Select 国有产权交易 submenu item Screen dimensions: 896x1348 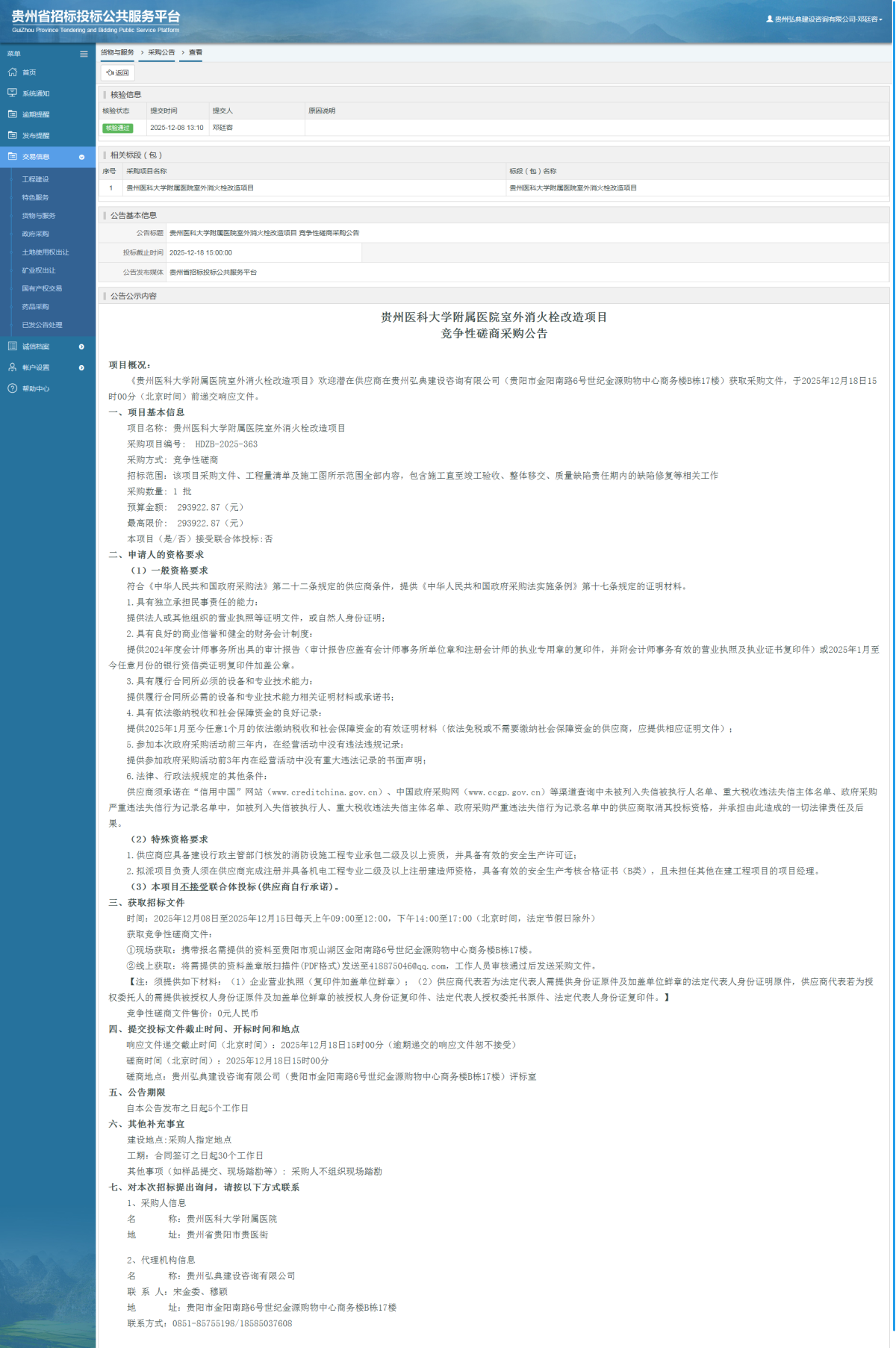tap(42, 288)
